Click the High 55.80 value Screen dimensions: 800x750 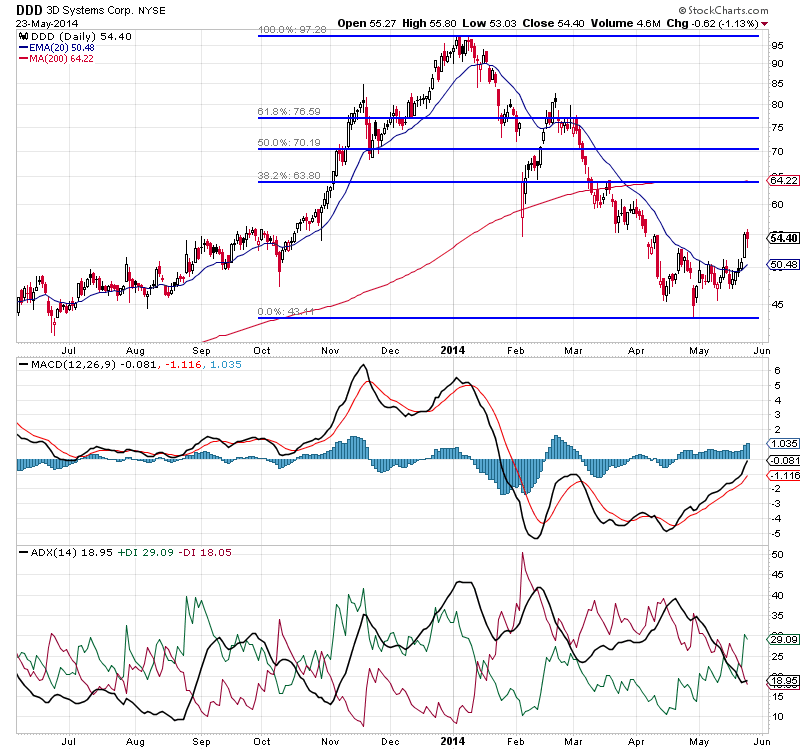(429, 23)
